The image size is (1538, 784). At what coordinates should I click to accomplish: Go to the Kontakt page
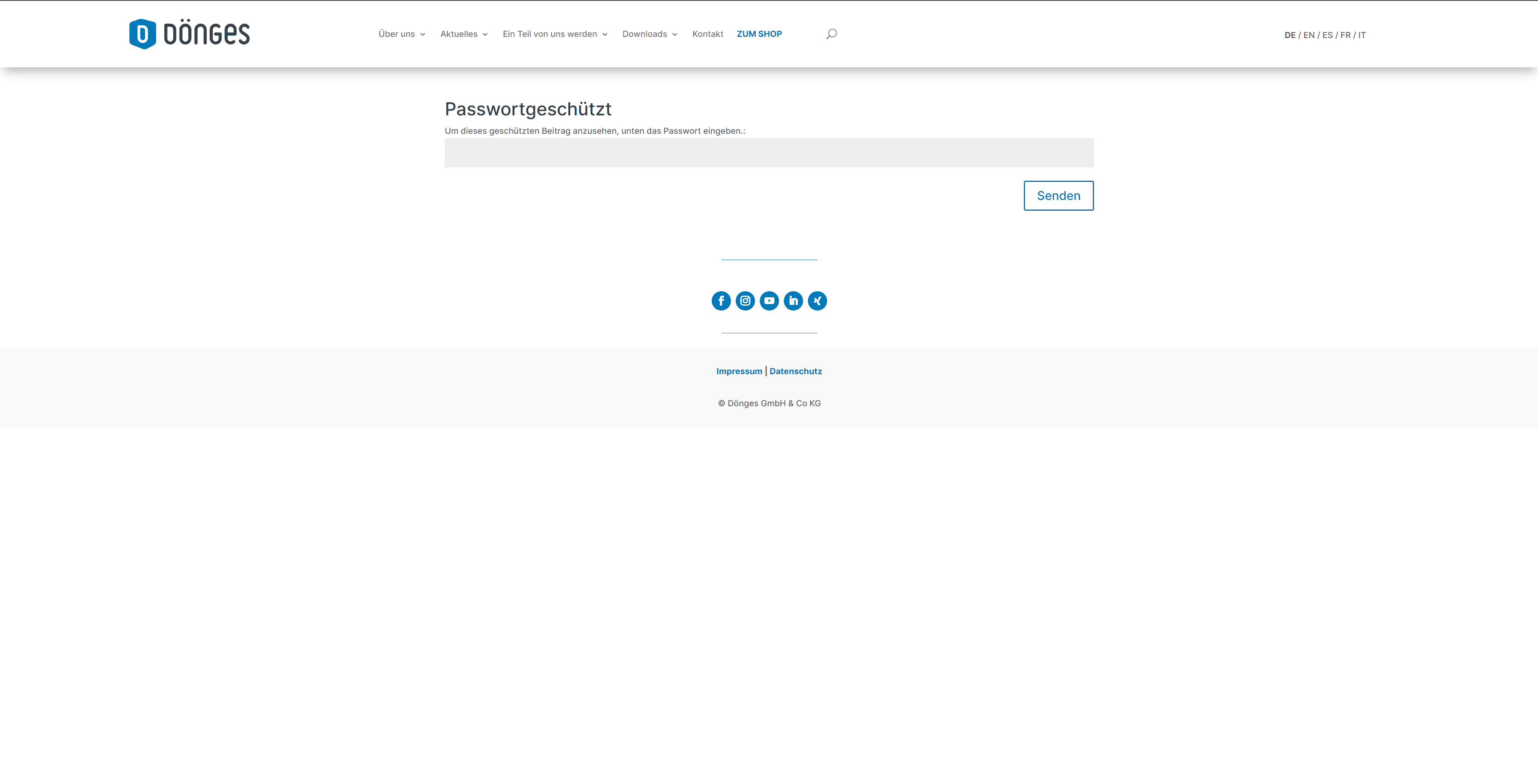[708, 34]
